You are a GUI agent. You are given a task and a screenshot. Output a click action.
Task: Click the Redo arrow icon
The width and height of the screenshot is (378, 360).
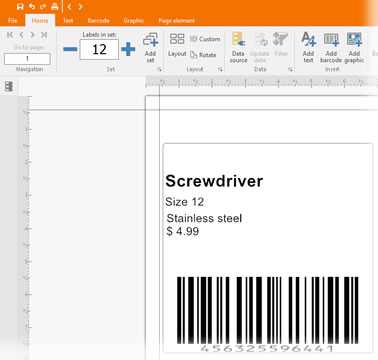(x=43, y=6)
